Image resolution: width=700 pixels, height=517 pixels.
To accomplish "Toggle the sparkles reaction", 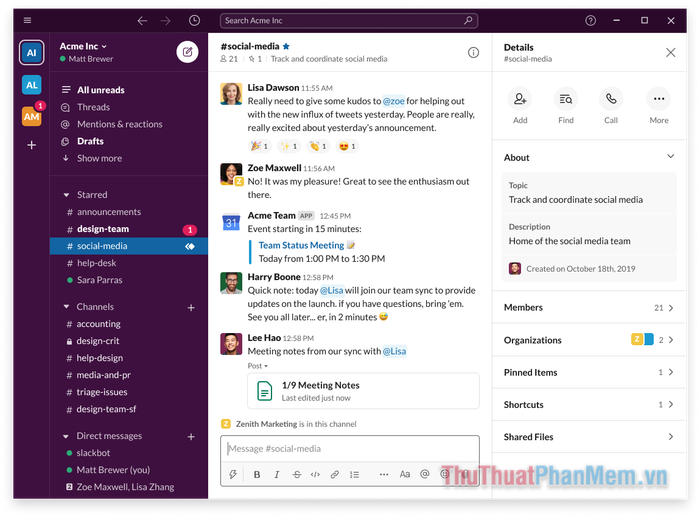I will [289, 146].
